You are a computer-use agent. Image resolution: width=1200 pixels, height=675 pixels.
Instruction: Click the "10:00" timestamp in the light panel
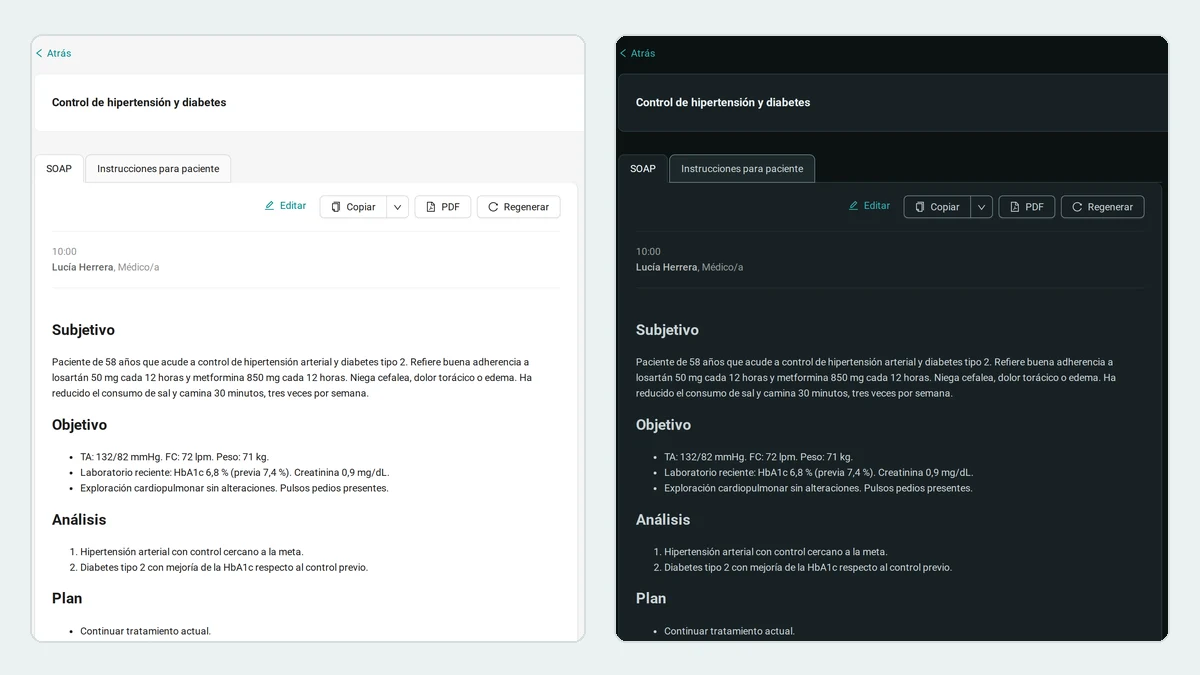click(x=64, y=252)
